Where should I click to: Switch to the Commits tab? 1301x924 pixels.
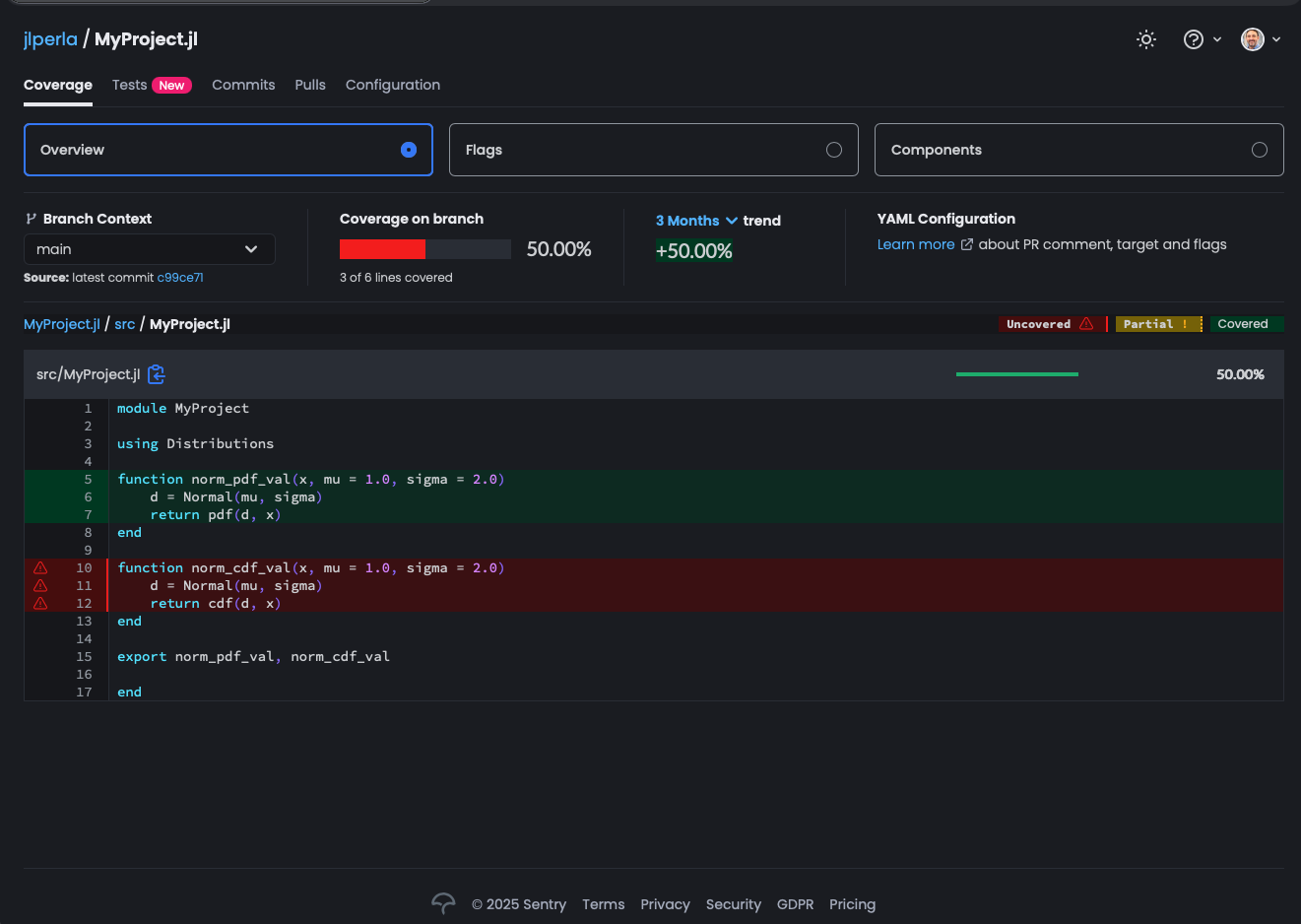[243, 85]
